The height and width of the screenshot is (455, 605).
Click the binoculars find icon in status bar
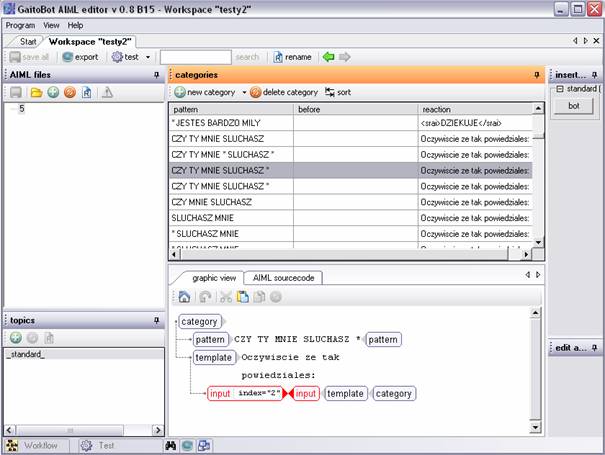coord(171,446)
